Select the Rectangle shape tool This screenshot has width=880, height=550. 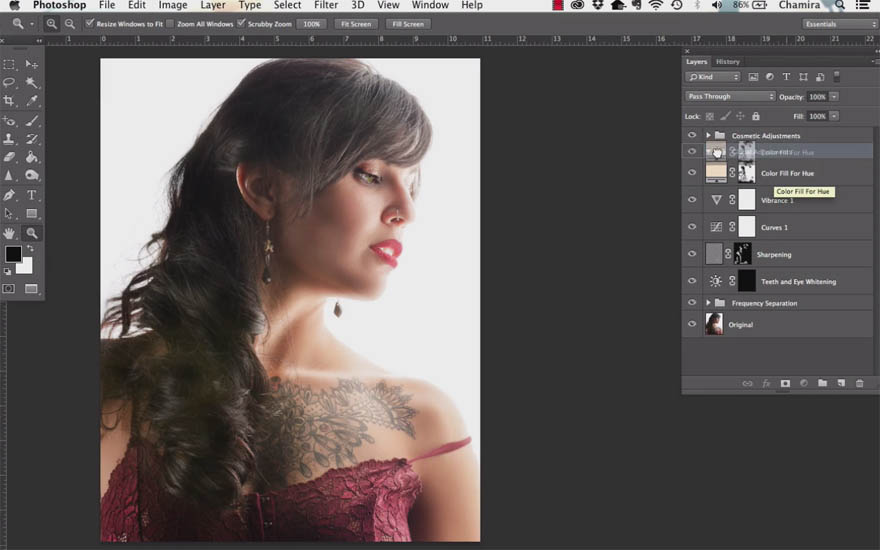pos(31,213)
